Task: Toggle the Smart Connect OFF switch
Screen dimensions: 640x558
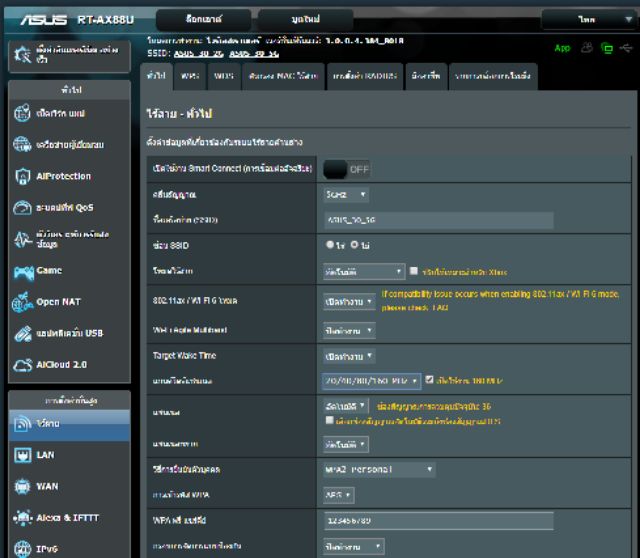Action: pyautogui.click(x=346, y=168)
